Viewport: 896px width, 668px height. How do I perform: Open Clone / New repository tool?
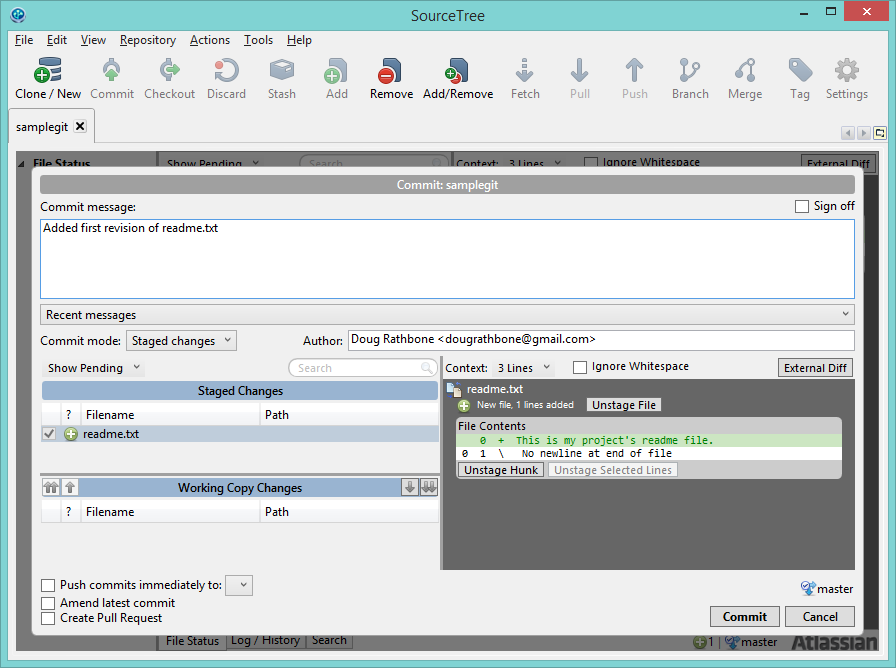pyautogui.click(x=48, y=78)
